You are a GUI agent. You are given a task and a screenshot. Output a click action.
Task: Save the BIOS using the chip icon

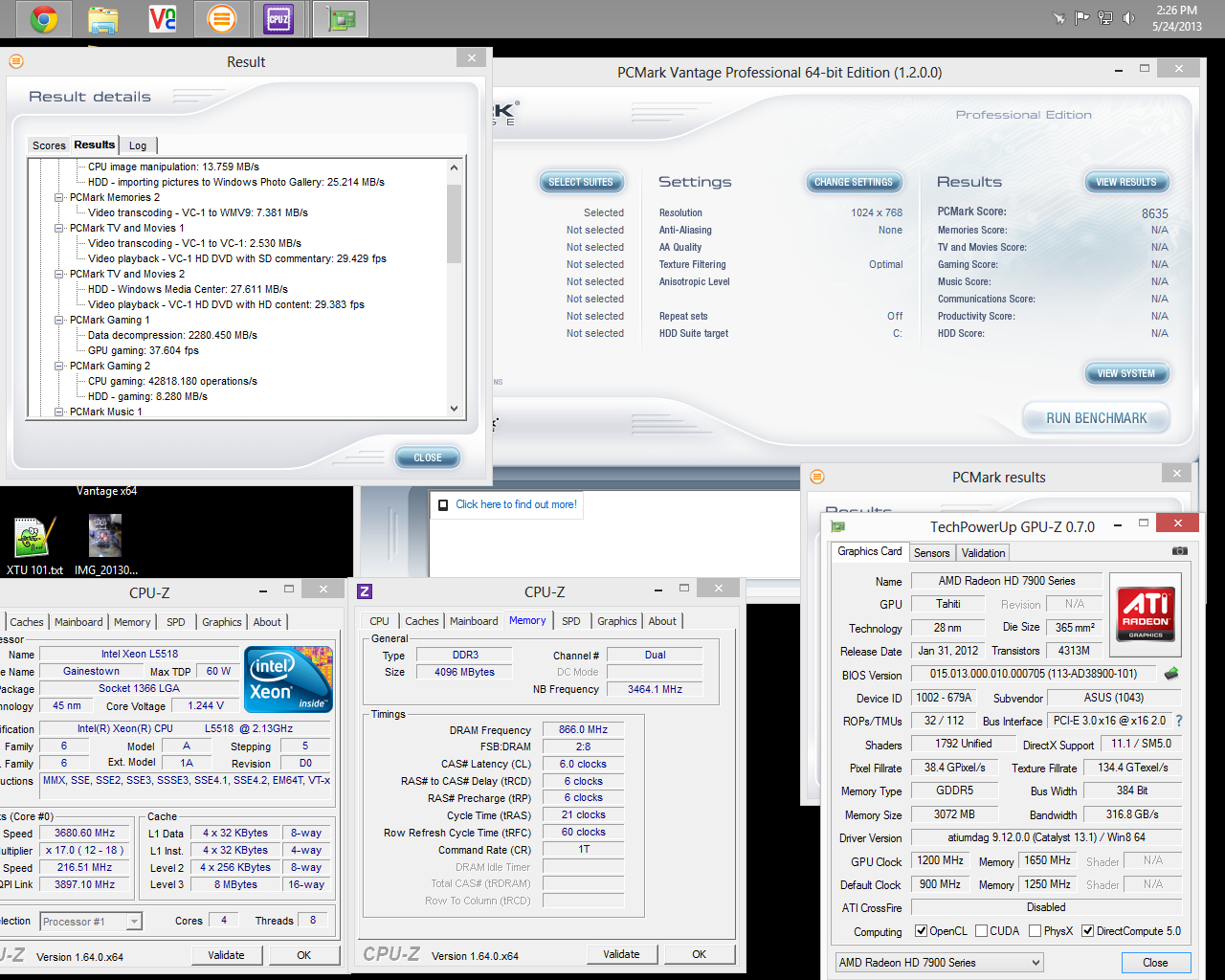(x=1171, y=674)
